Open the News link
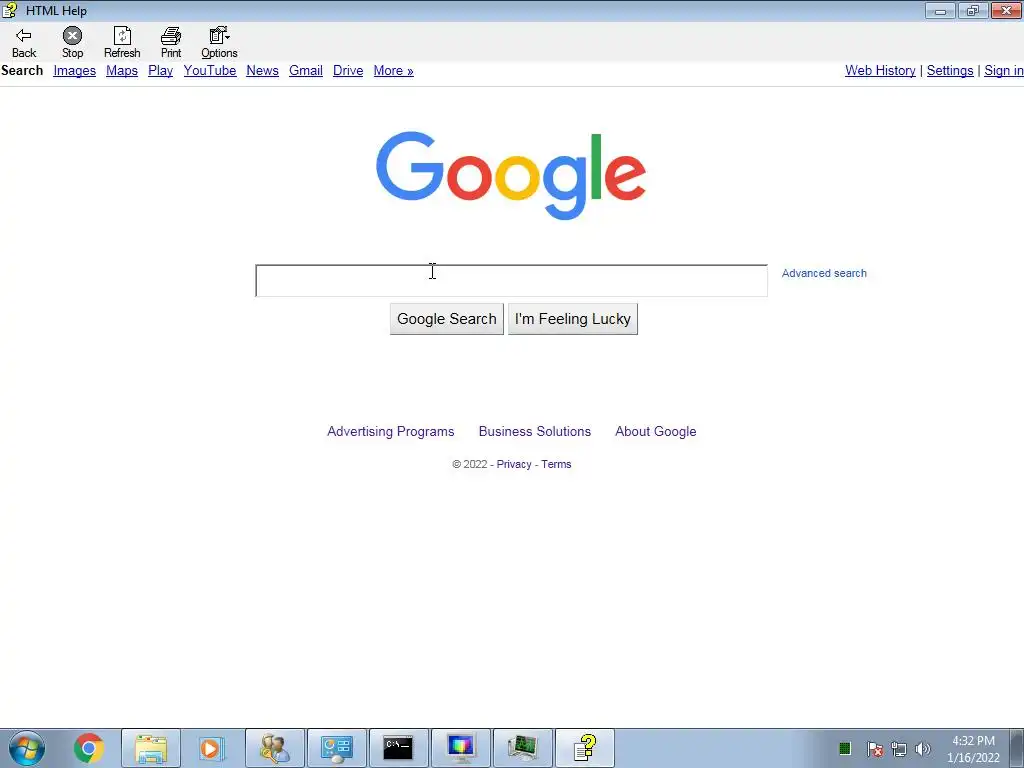Viewport: 1024px width, 768px height. [263, 71]
